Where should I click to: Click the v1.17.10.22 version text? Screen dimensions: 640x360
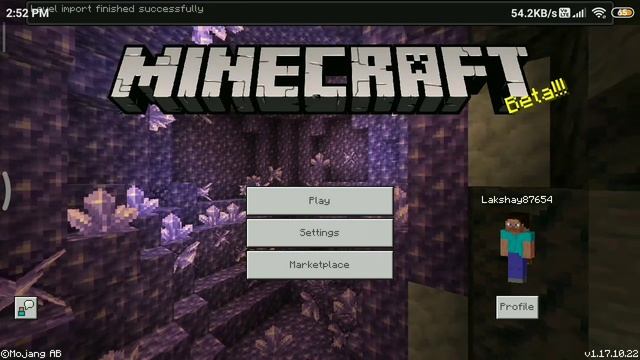(611, 353)
